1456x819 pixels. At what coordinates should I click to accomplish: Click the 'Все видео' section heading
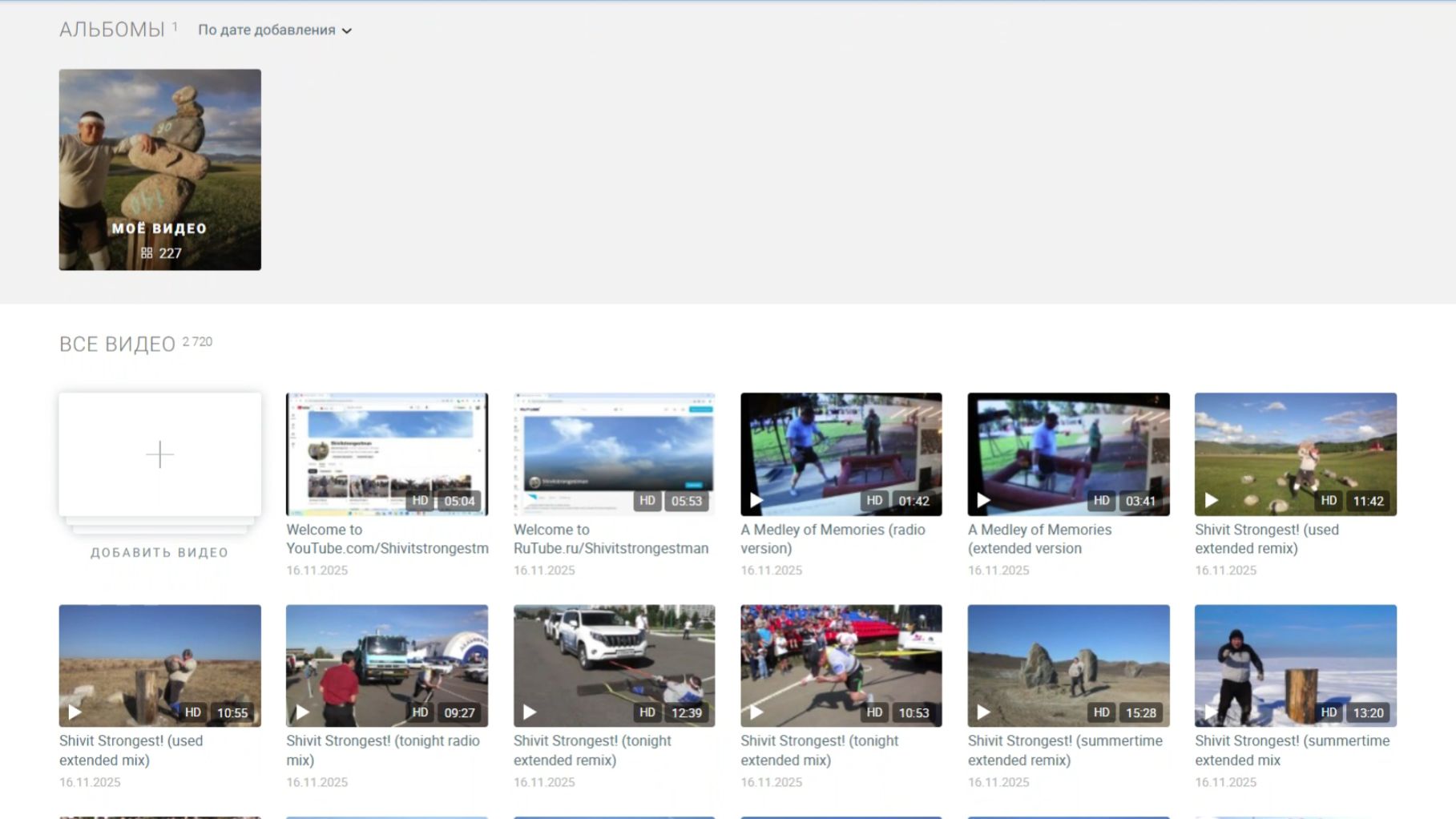[x=117, y=345]
